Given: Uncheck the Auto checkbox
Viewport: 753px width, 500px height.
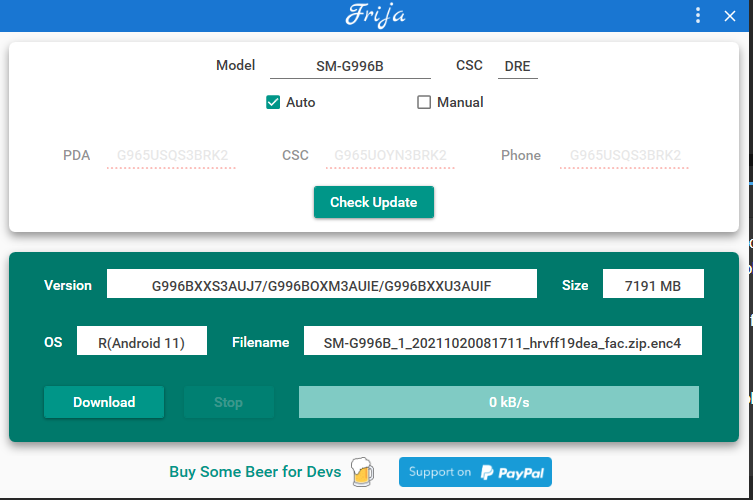Looking at the screenshot, I should pos(273,102).
